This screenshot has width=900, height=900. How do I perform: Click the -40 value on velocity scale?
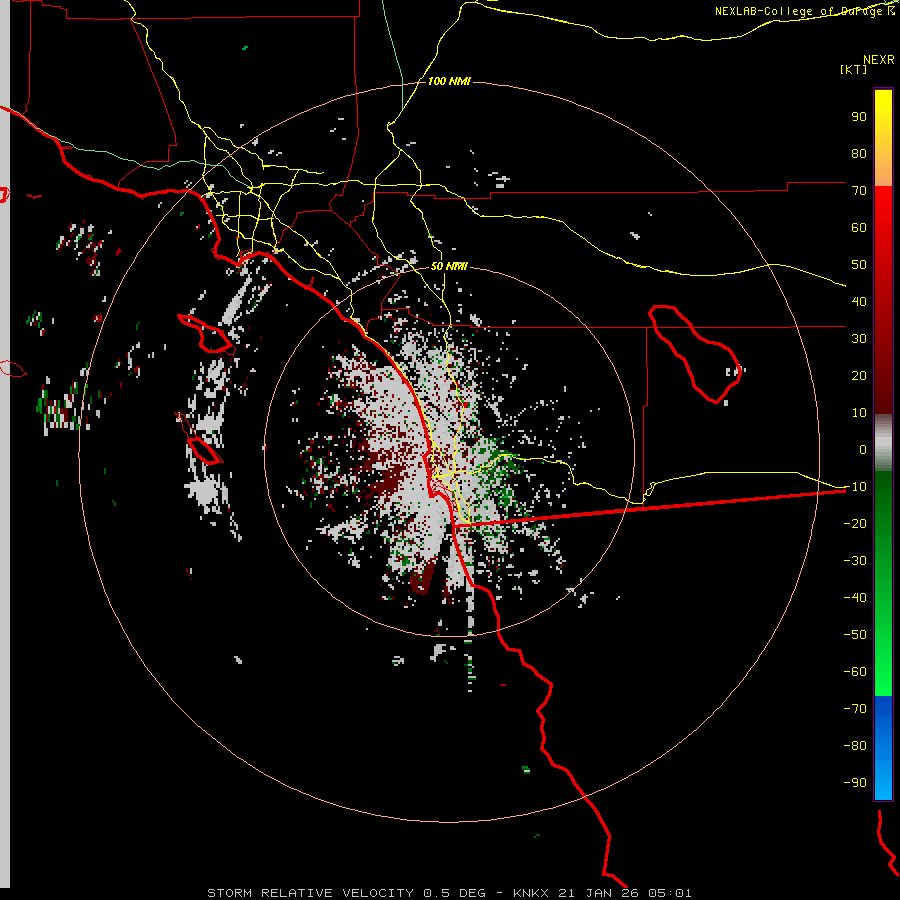point(855,598)
